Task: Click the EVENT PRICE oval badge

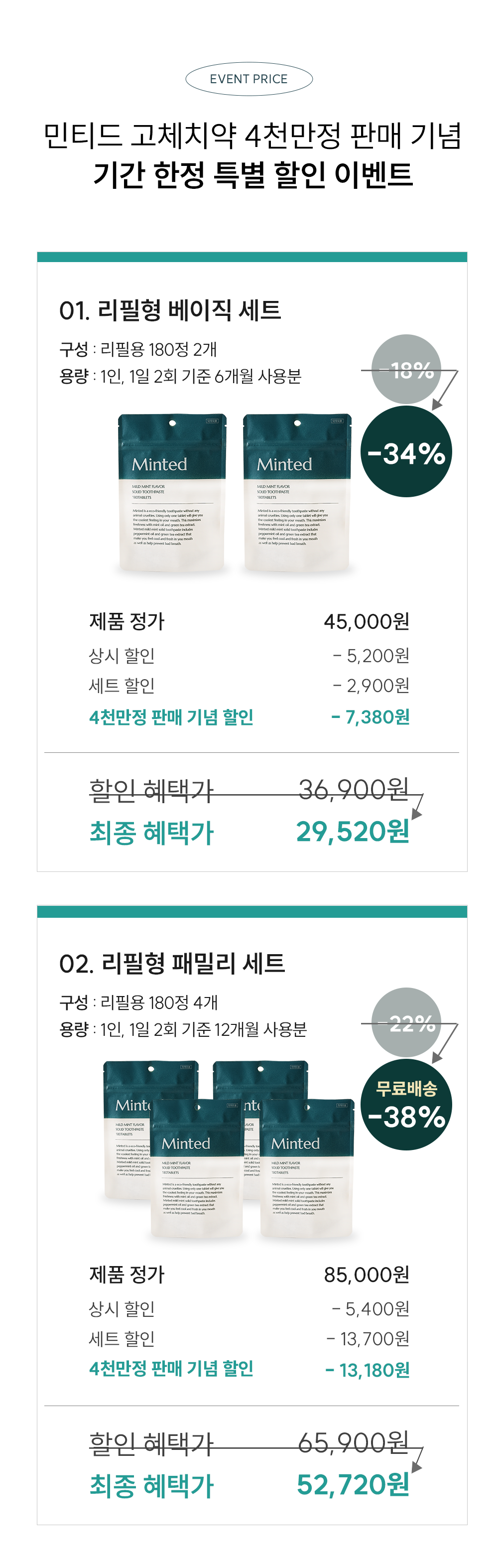Action: tap(249, 79)
